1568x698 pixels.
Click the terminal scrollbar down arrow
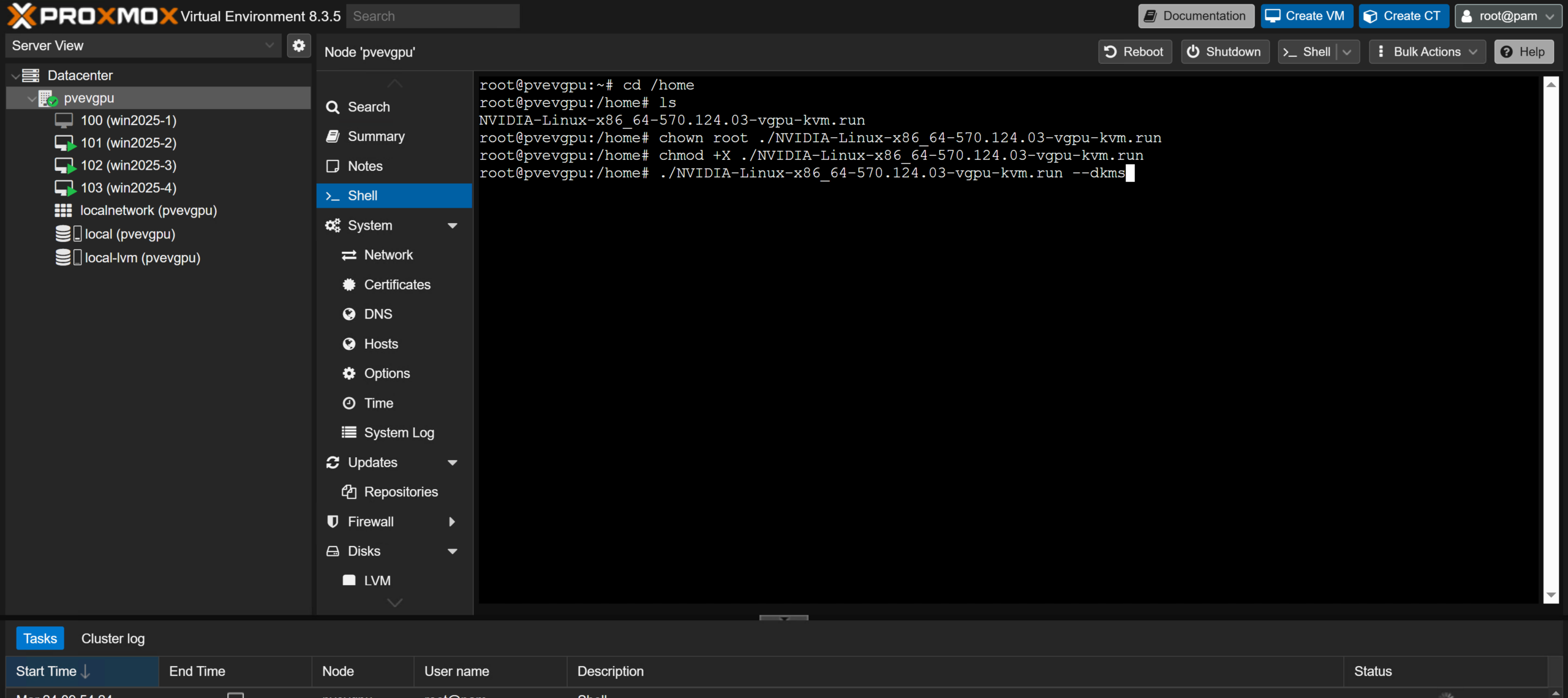(1551, 595)
